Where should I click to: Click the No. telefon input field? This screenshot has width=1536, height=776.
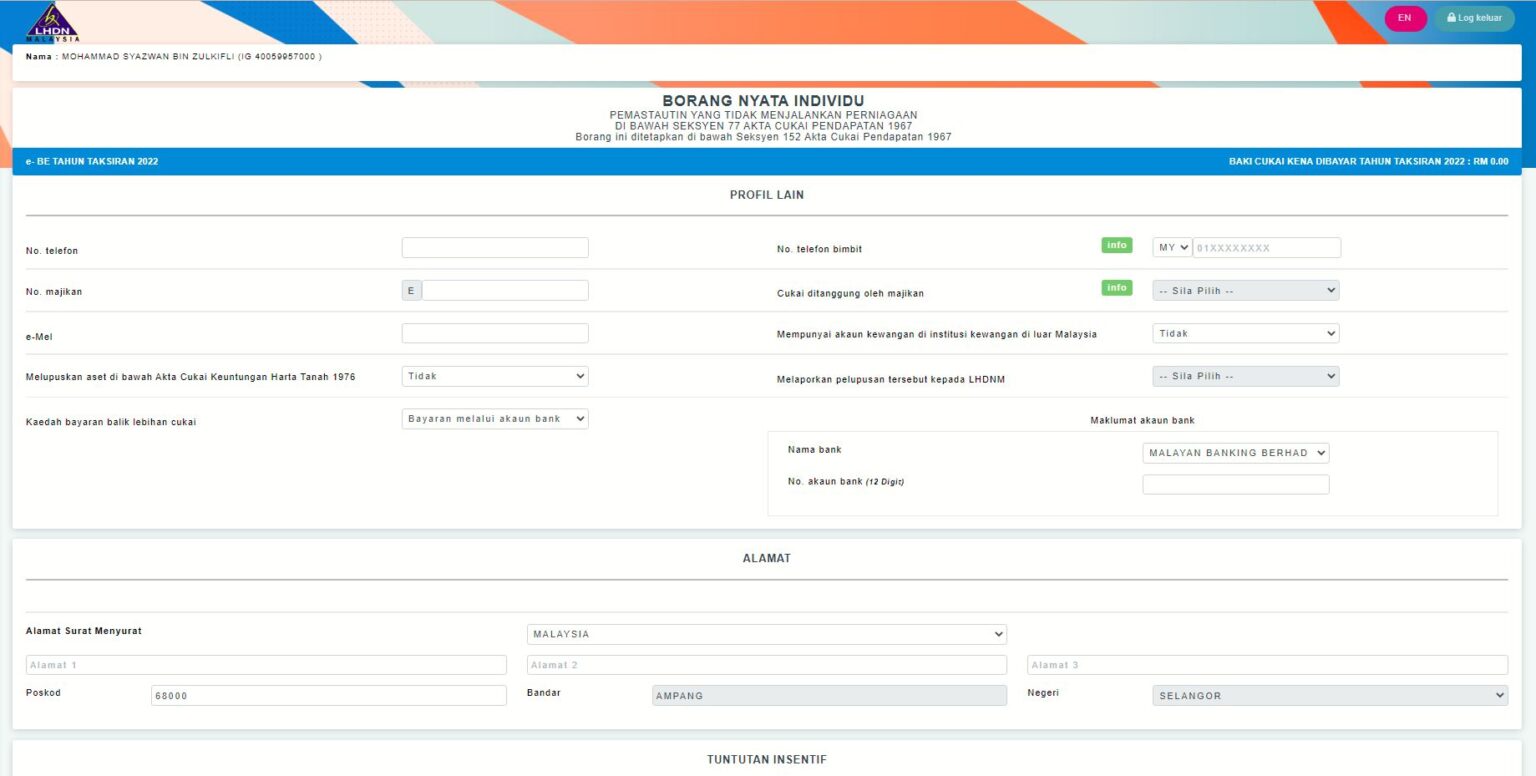coord(494,247)
